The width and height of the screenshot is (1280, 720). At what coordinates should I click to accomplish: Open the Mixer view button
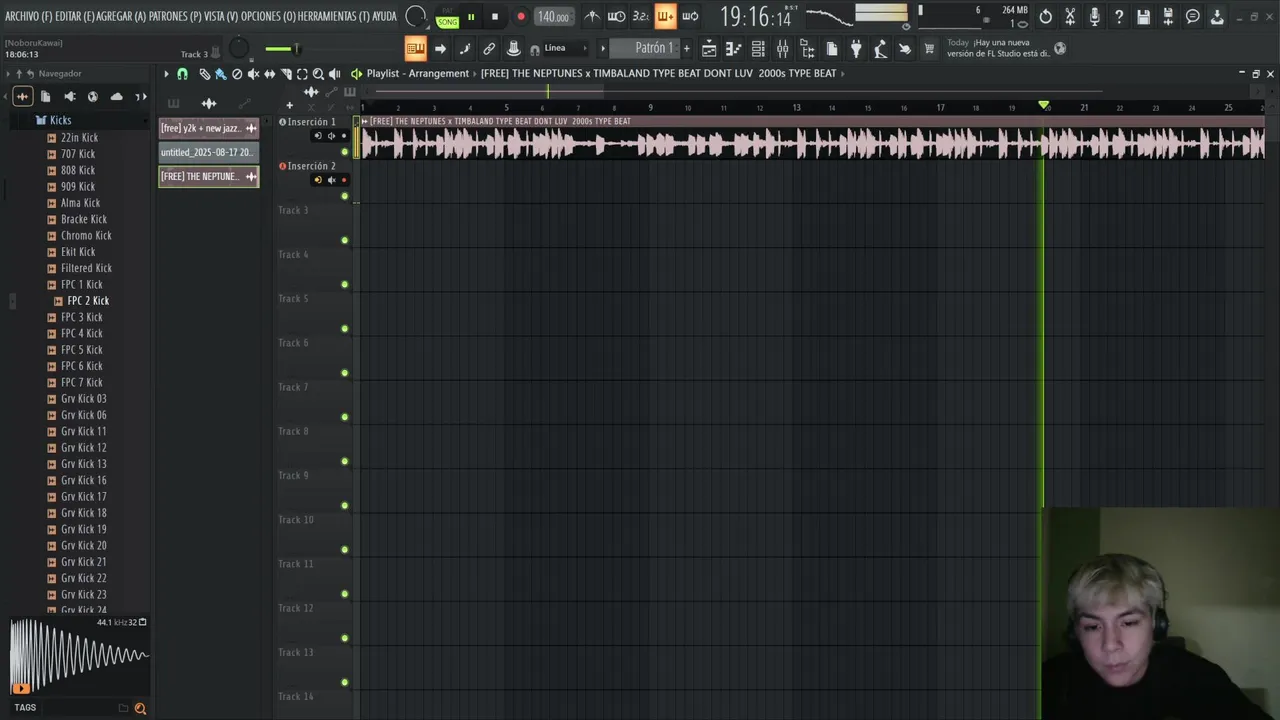782,48
